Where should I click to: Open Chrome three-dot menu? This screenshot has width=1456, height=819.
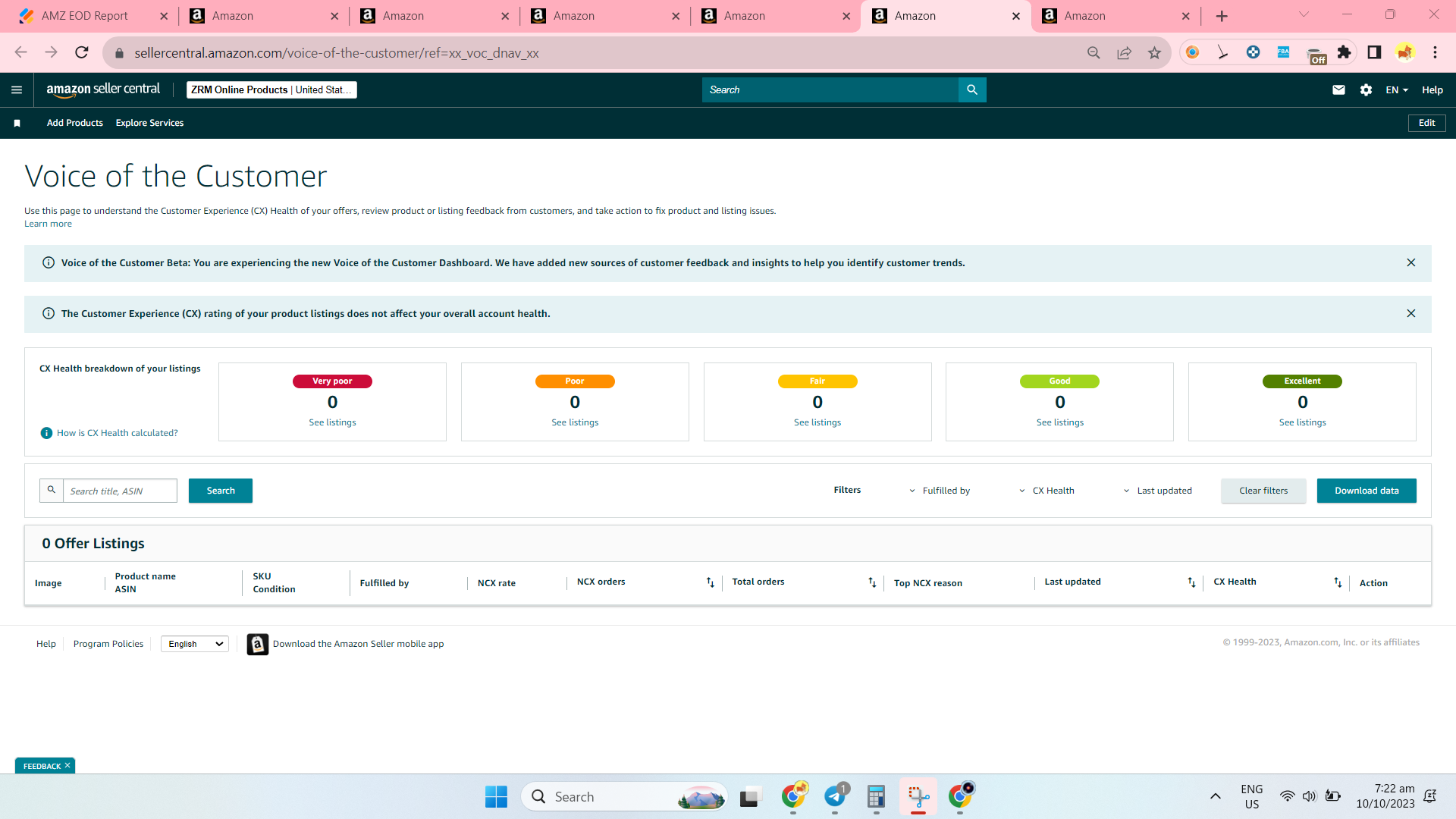(x=1435, y=52)
